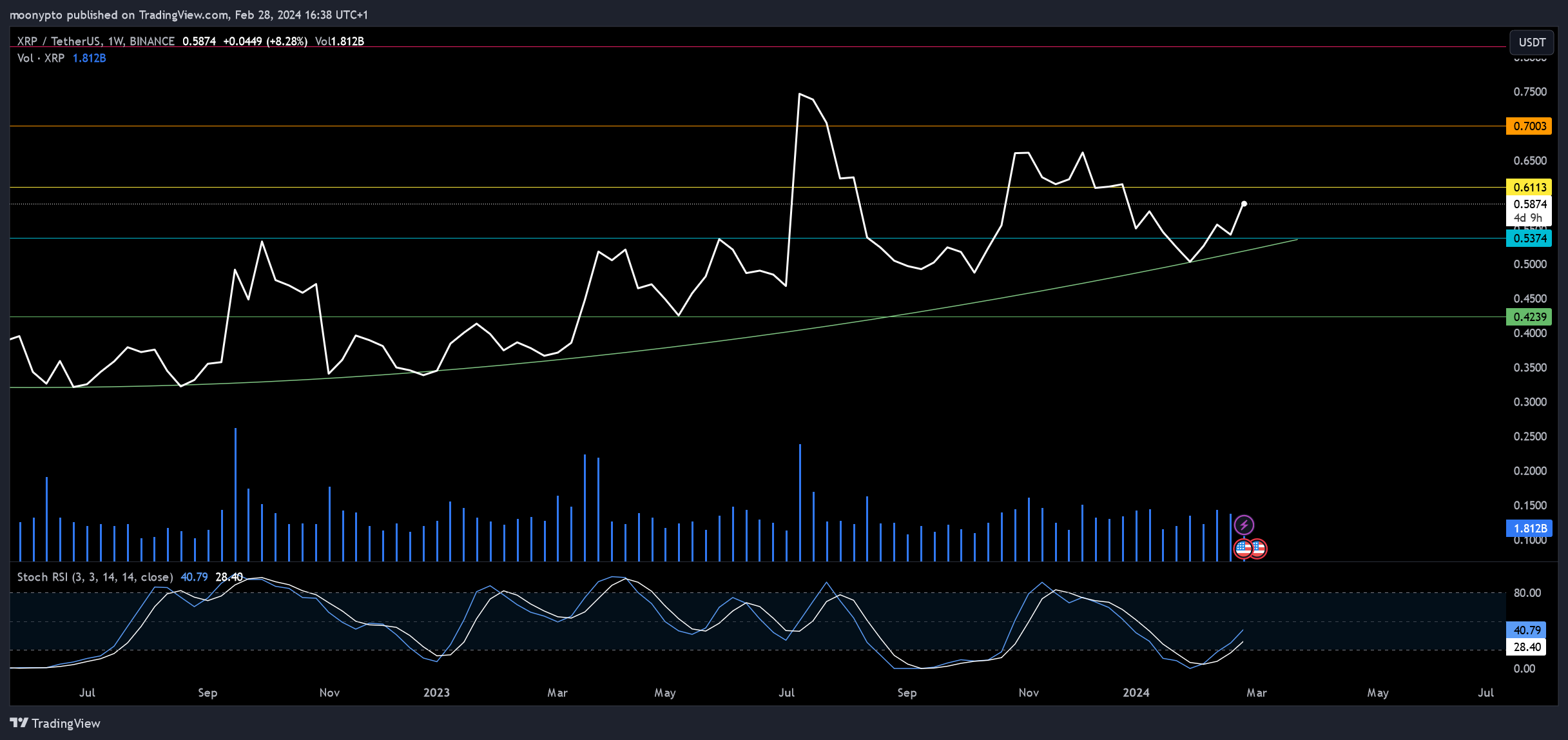Click the 0.3000 price scale value

pos(1529,402)
